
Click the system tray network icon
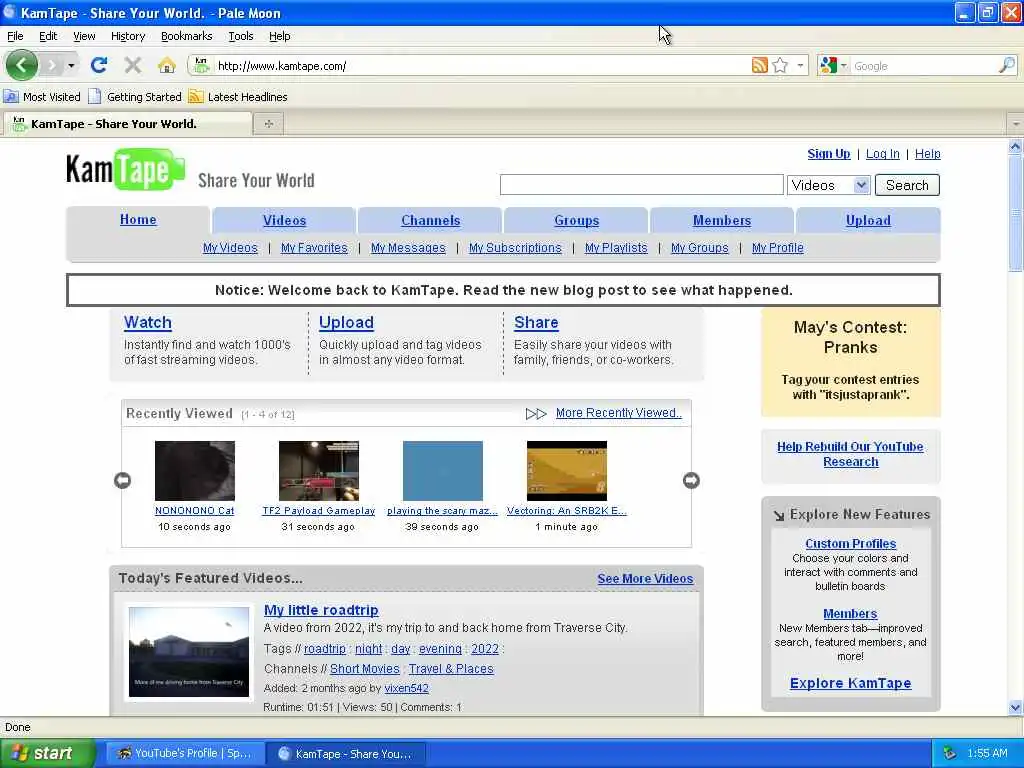[x=950, y=753]
